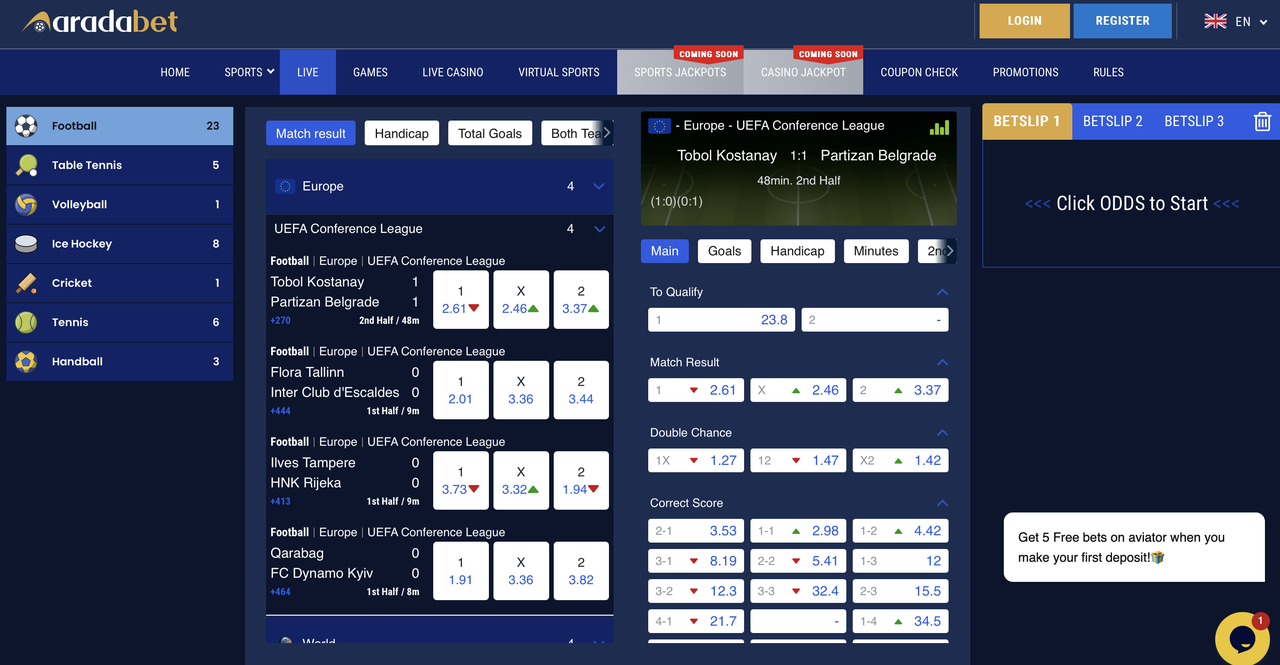The width and height of the screenshot is (1280, 665).
Task: Select To Qualify option 1 at 23.8
Action: 722,320
